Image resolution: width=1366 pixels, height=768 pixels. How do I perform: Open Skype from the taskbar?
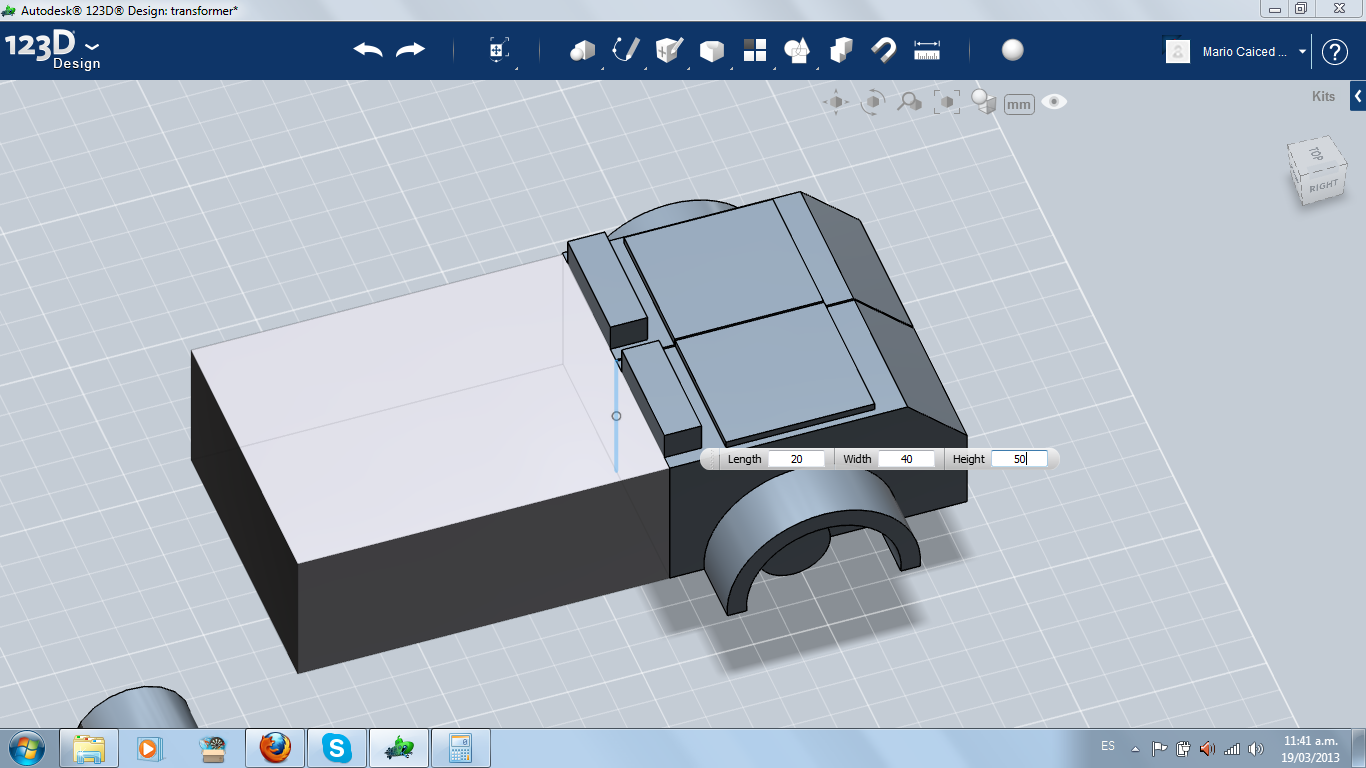(336, 748)
